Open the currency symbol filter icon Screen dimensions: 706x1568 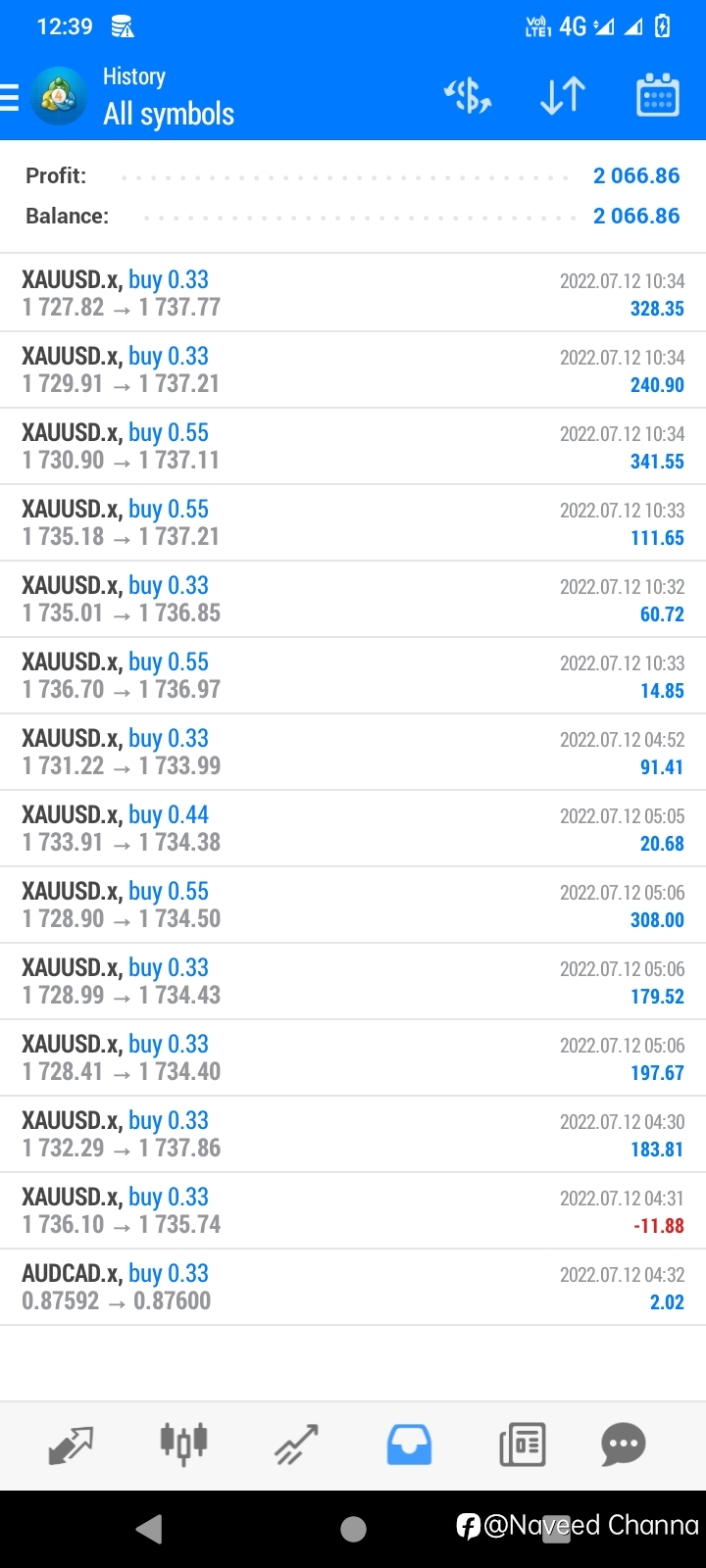point(468,96)
